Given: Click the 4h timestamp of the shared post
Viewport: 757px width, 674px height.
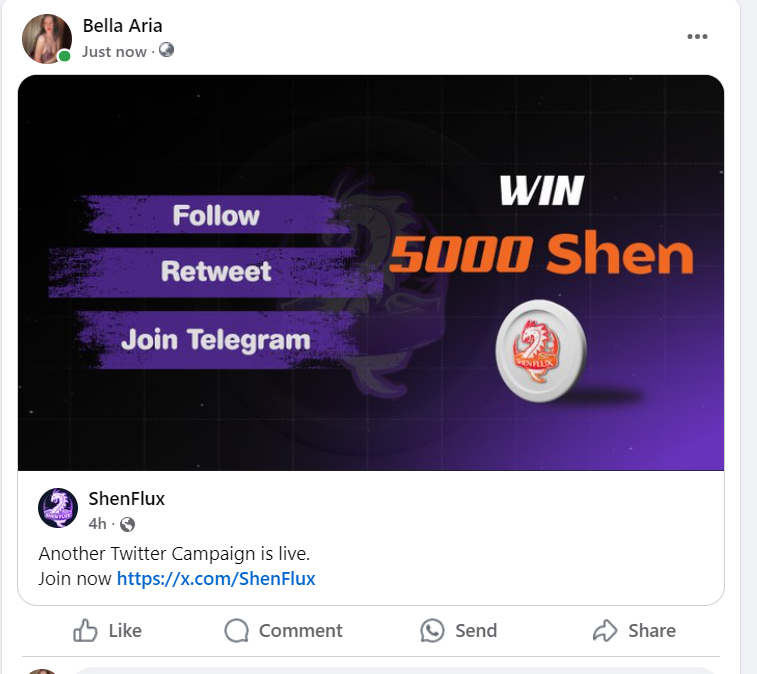Looking at the screenshot, I should tap(97, 524).
